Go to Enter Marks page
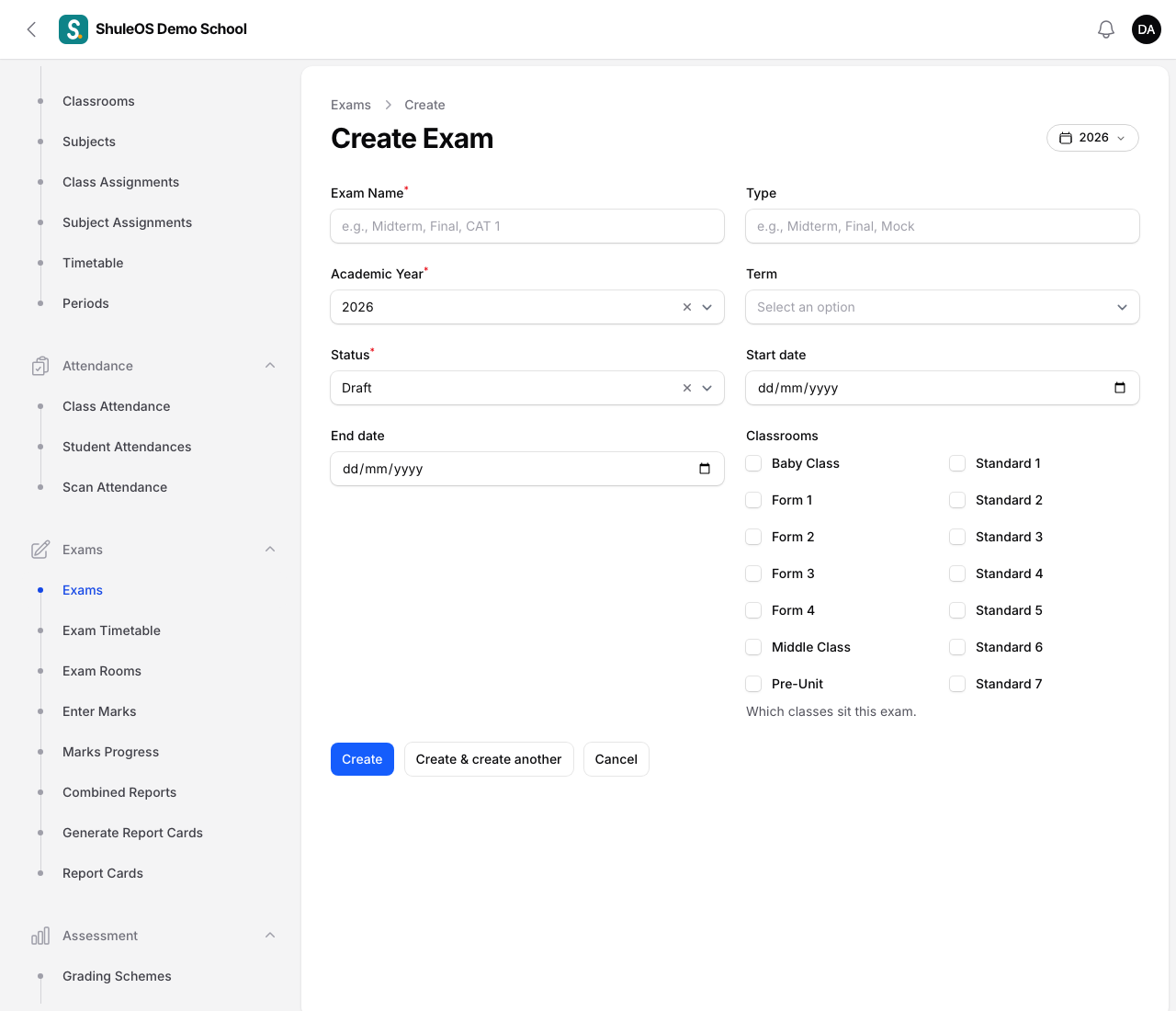Screen dimensions: 1176x1011 pos(99,711)
